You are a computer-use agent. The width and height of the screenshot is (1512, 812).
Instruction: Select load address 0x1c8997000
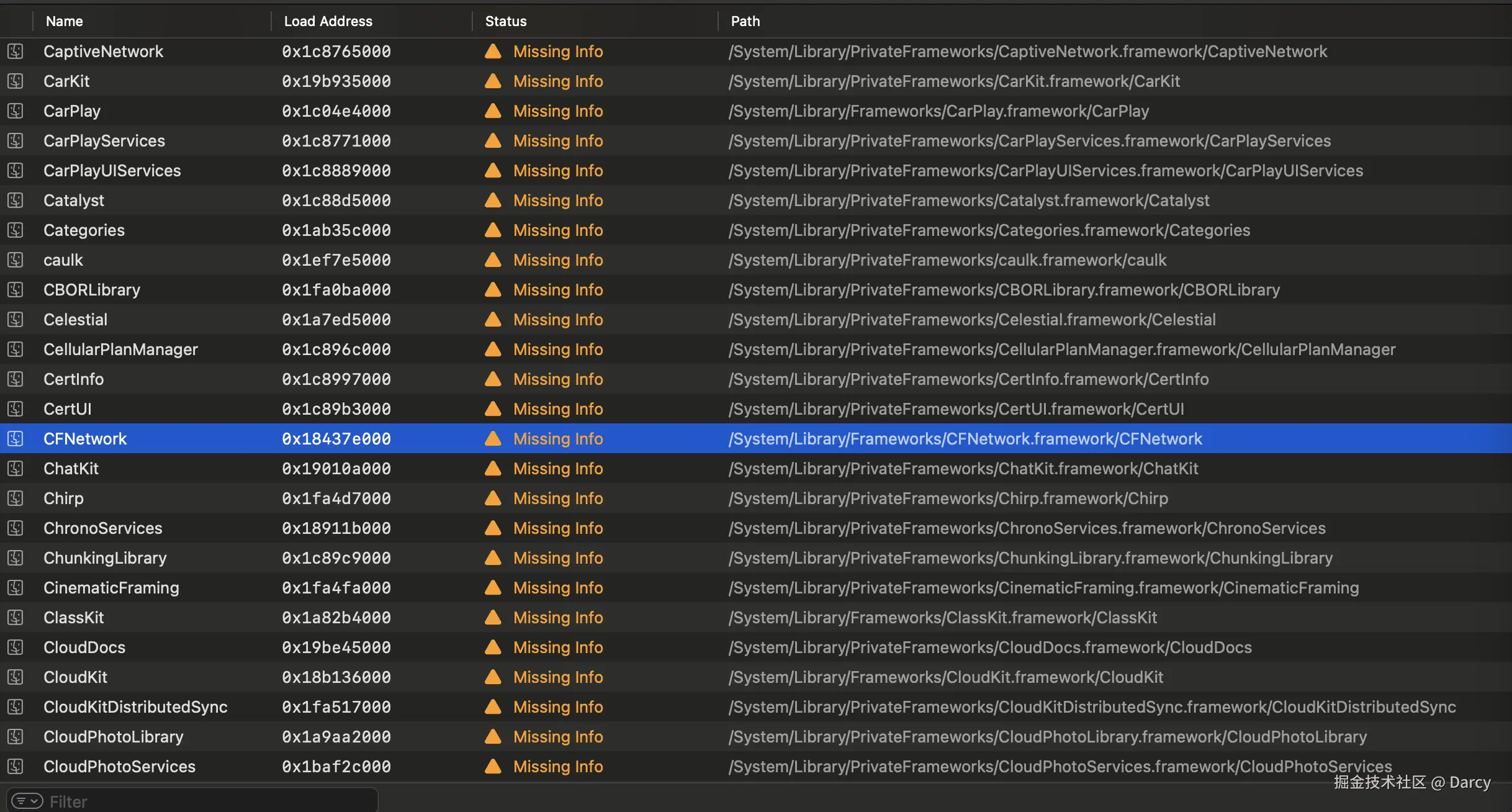(x=336, y=379)
